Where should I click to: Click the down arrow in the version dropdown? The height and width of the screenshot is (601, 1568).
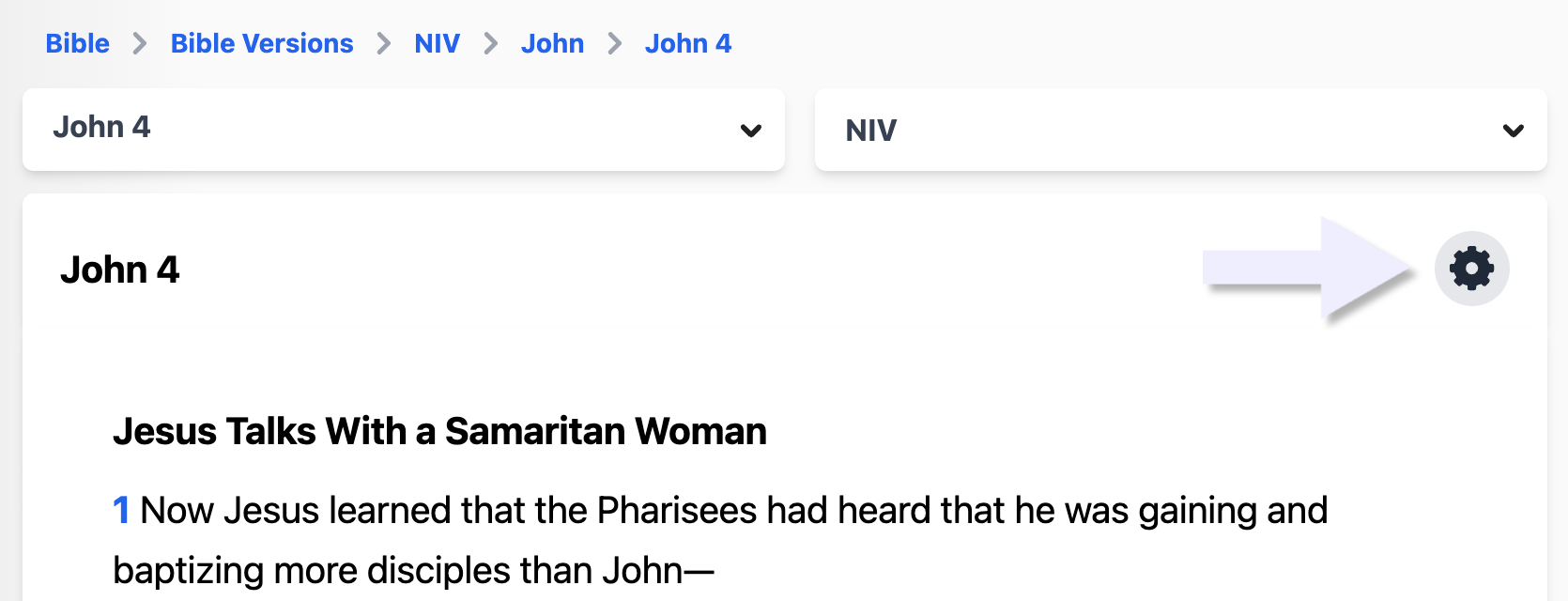1513,131
